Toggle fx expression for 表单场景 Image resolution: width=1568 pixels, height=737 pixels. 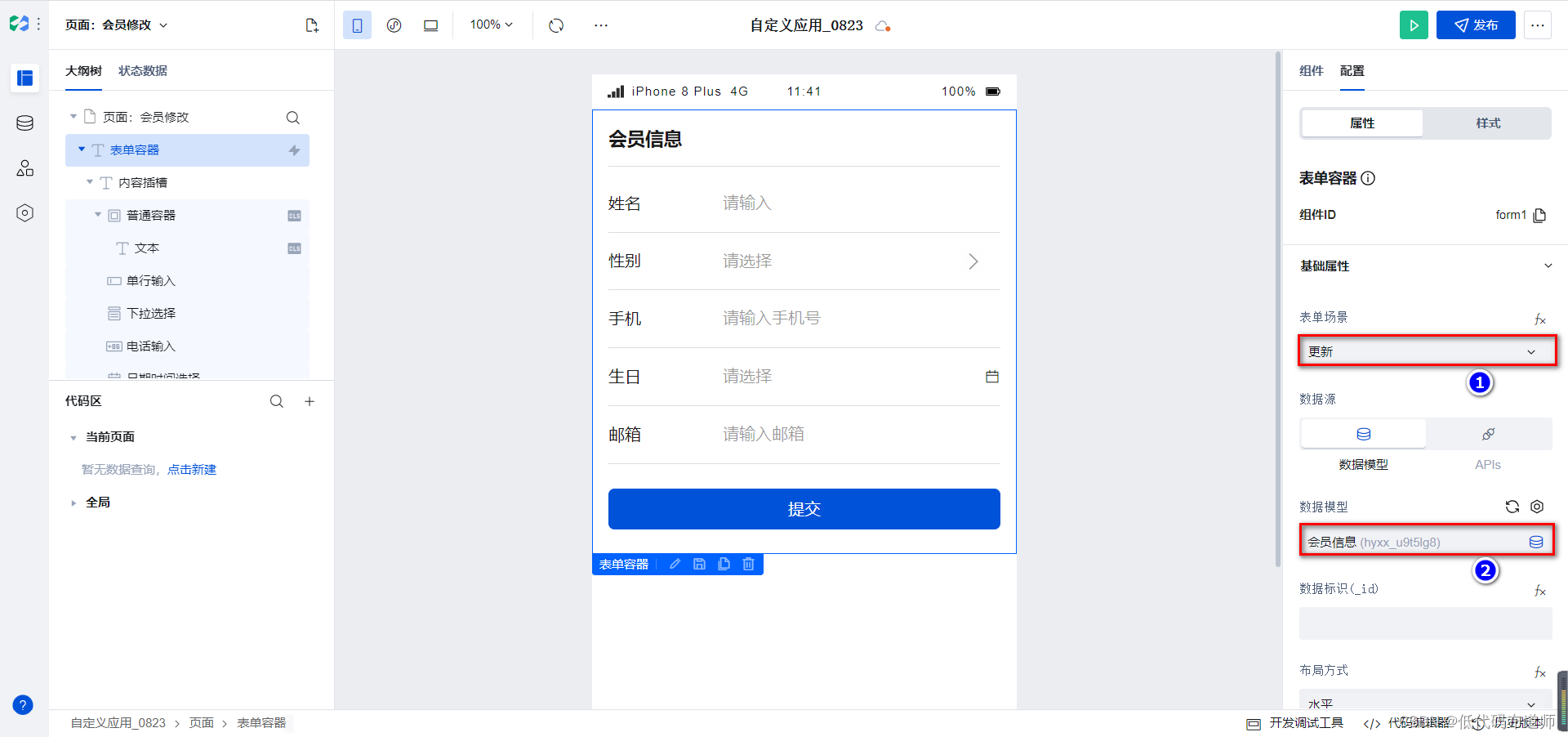pyautogui.click(x=1540, y=319)
